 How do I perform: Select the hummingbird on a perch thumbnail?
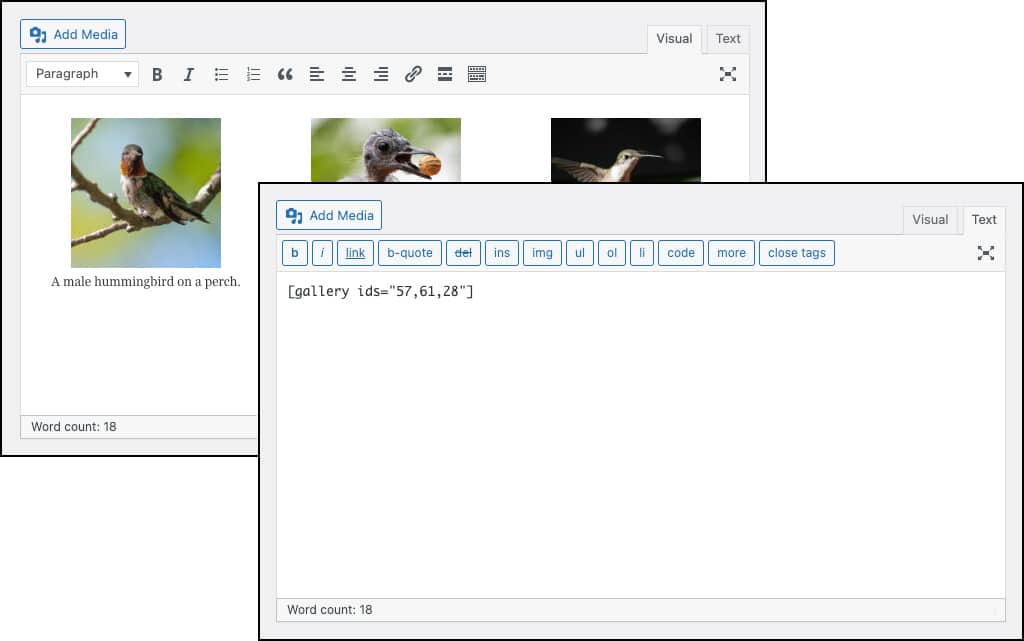click(x=145, y=192)
